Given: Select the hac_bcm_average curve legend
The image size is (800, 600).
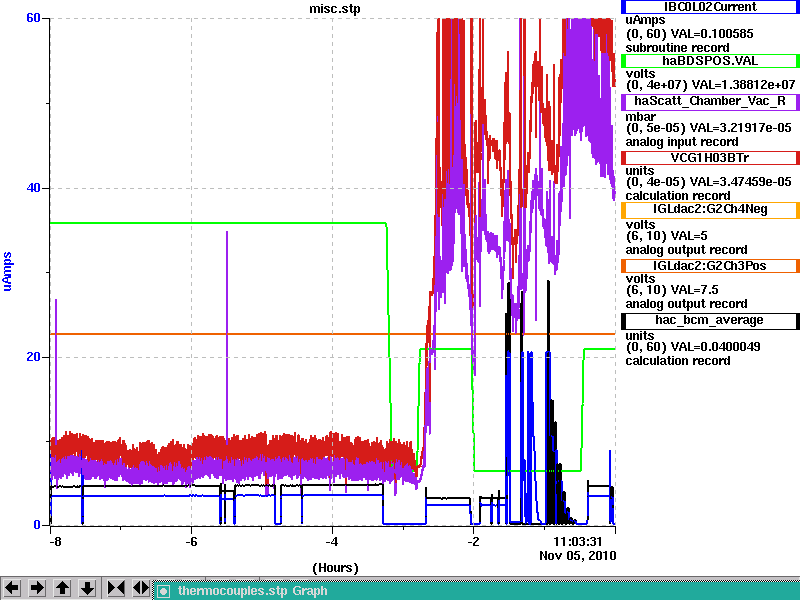Looking at the screenshot, I should point(710,320).
